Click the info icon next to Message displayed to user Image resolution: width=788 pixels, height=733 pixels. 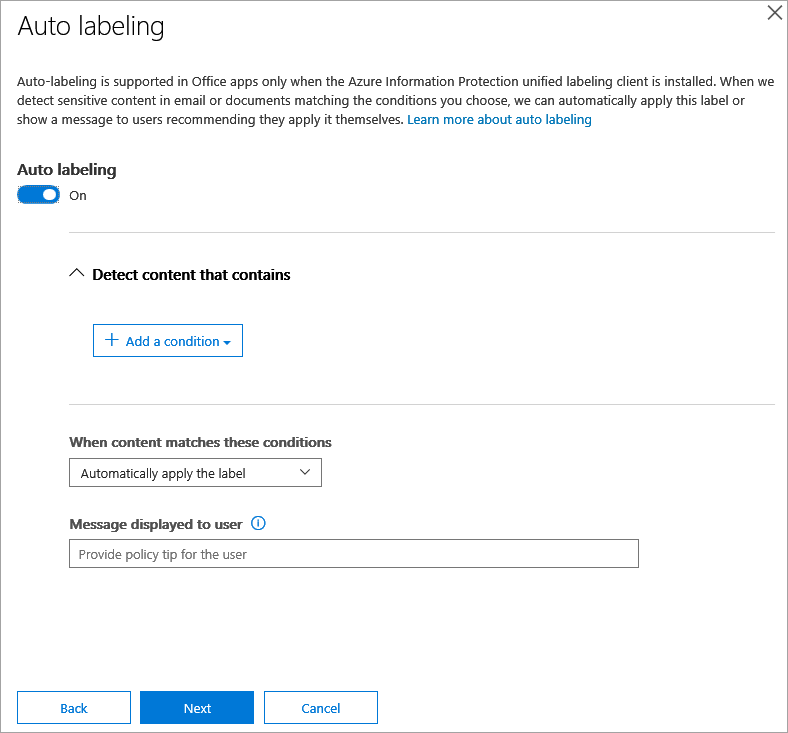[258, 523]
